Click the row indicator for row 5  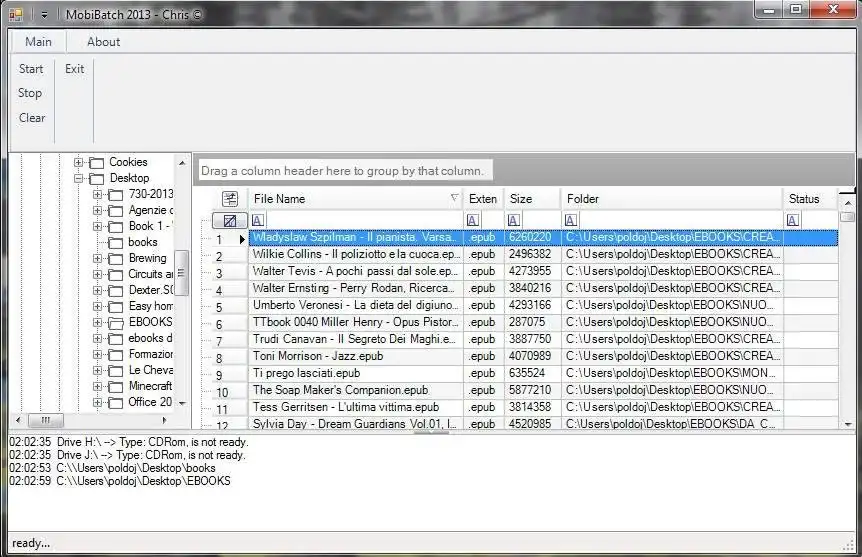tap(230, 307)
